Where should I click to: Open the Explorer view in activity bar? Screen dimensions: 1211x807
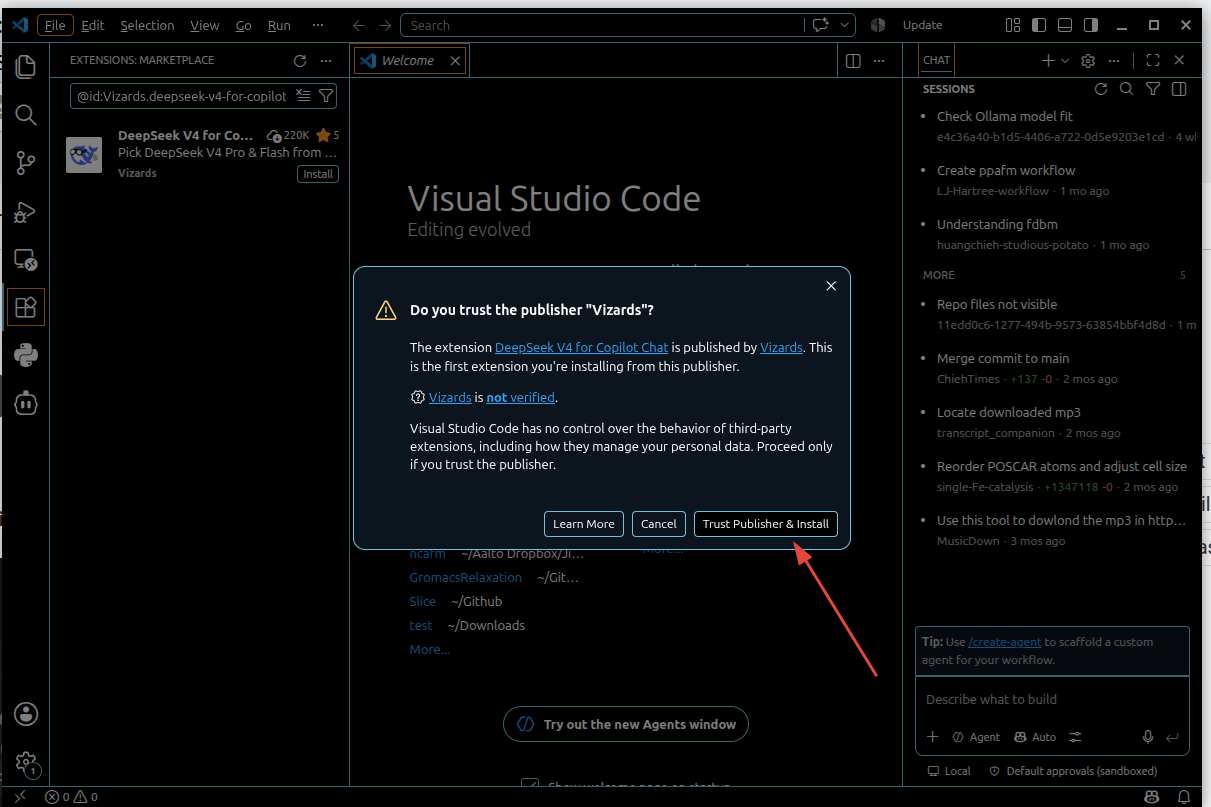click(x=26, y=67)
